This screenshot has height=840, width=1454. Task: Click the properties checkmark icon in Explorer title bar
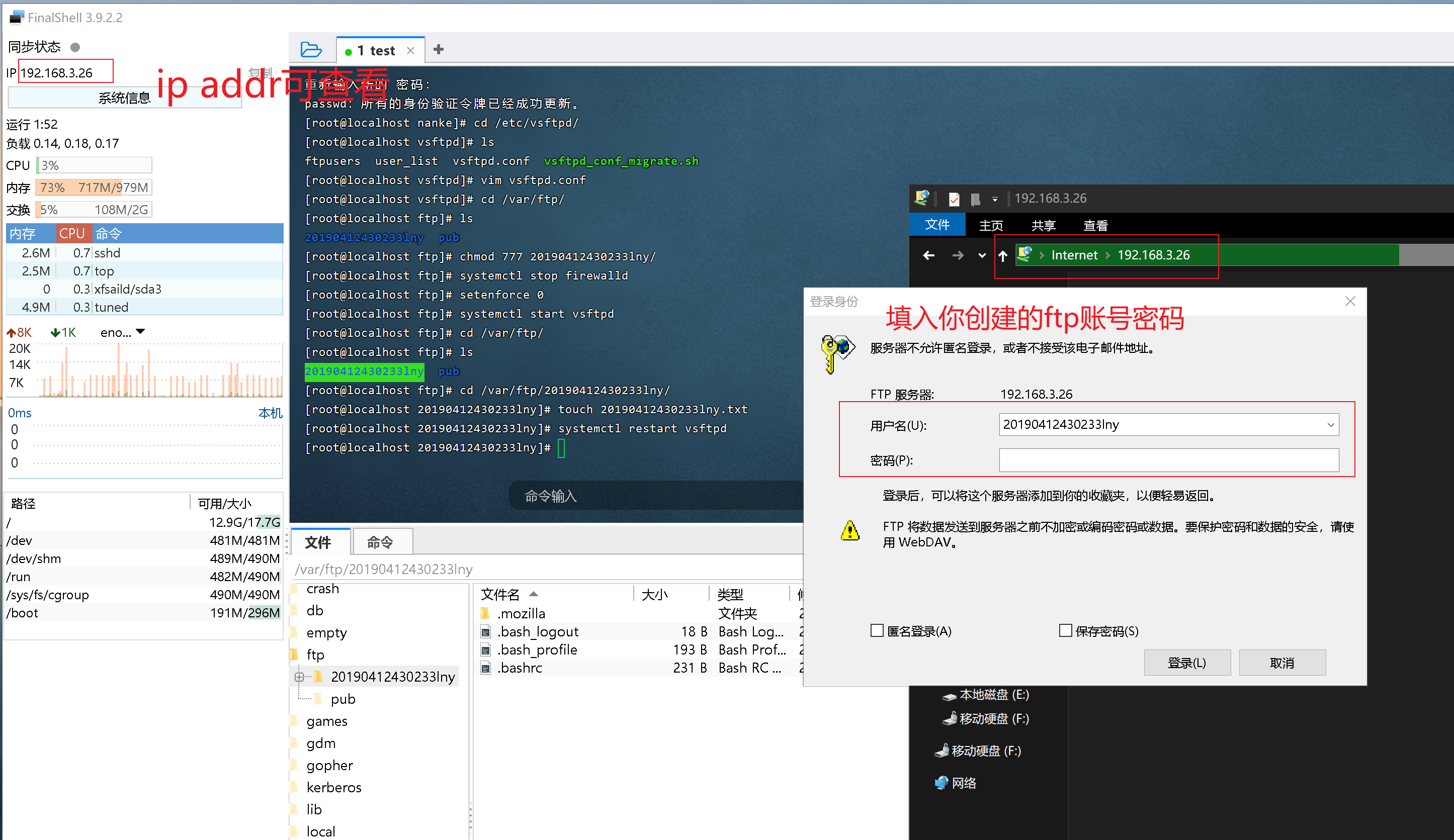954,200
